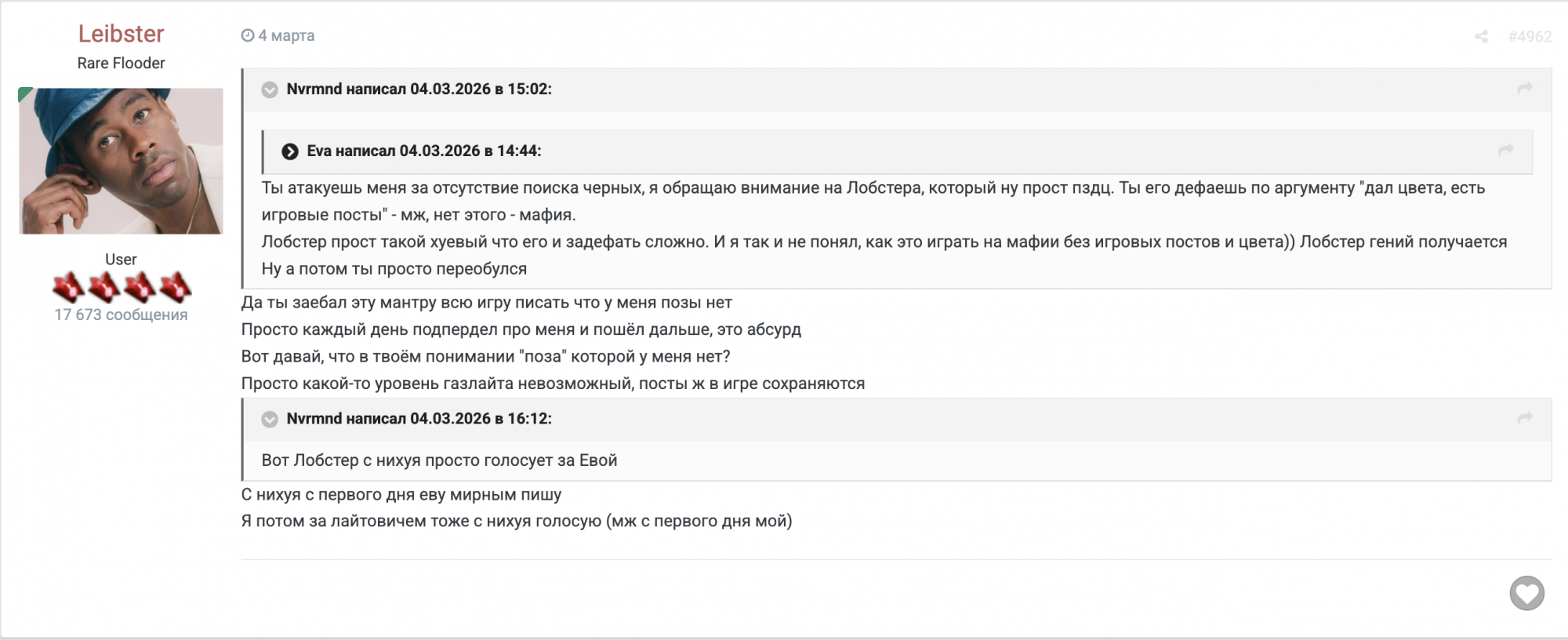Open post permalink #4962
Viewport: 1568px width, 640px height.
(x=1530, y=37)
